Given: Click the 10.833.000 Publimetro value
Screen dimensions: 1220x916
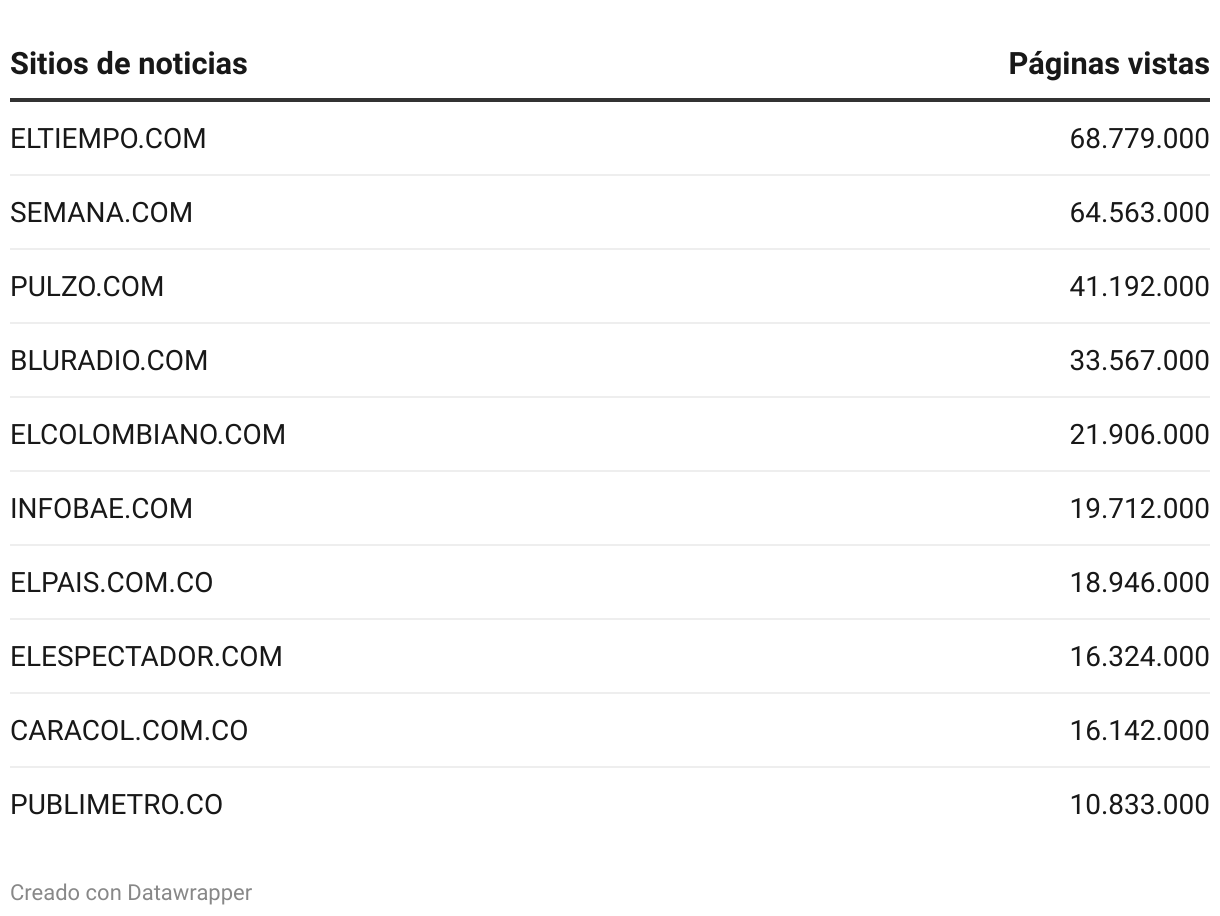Looking at the screenshot, I should [1139, 805].
